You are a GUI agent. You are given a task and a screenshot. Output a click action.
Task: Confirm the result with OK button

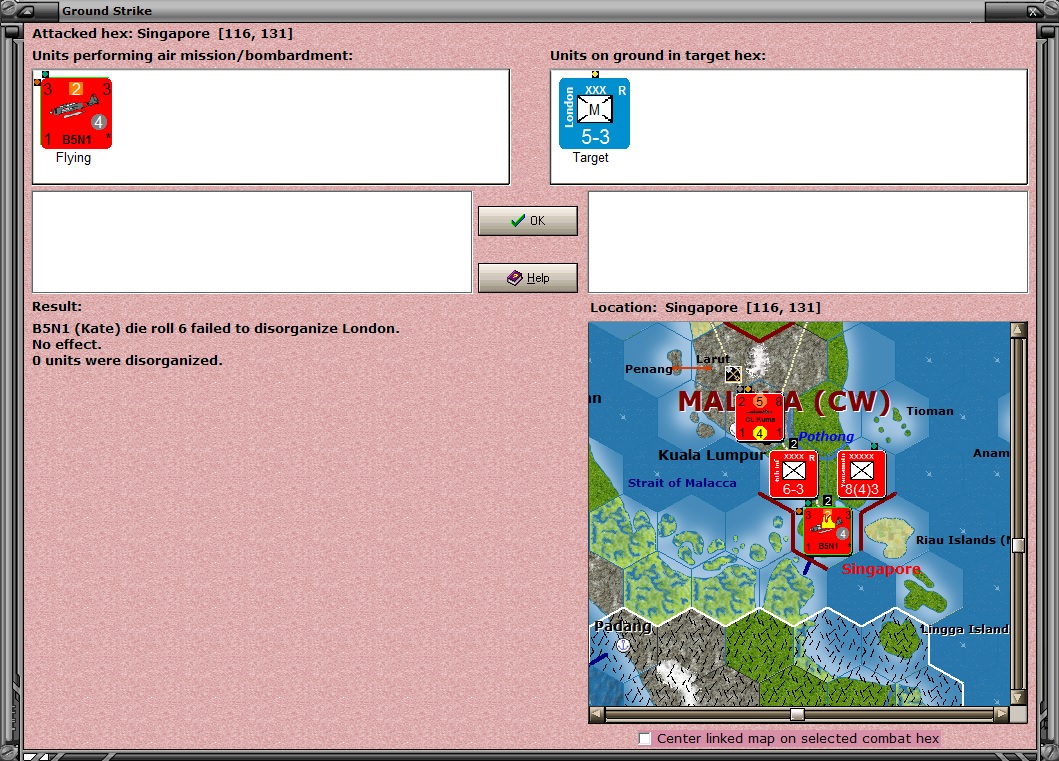[x=527, y=221]
